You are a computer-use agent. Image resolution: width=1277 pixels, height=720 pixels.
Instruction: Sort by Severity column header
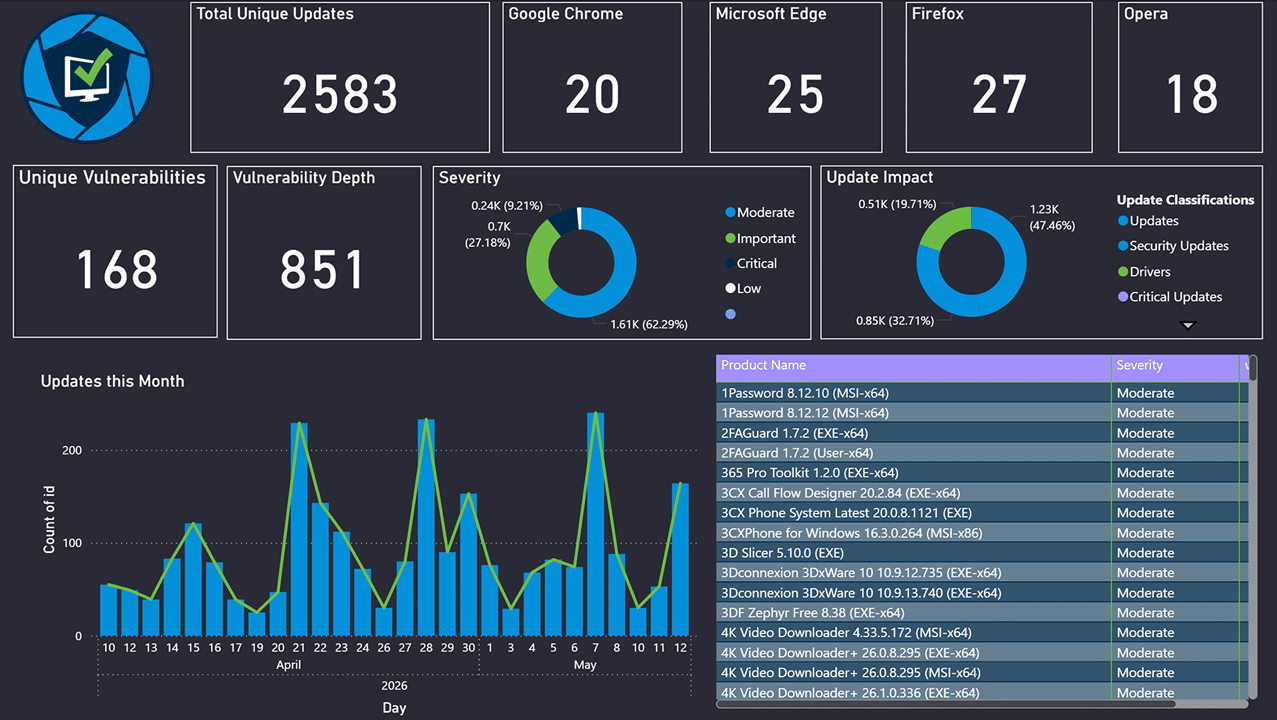pos(1175,366)
